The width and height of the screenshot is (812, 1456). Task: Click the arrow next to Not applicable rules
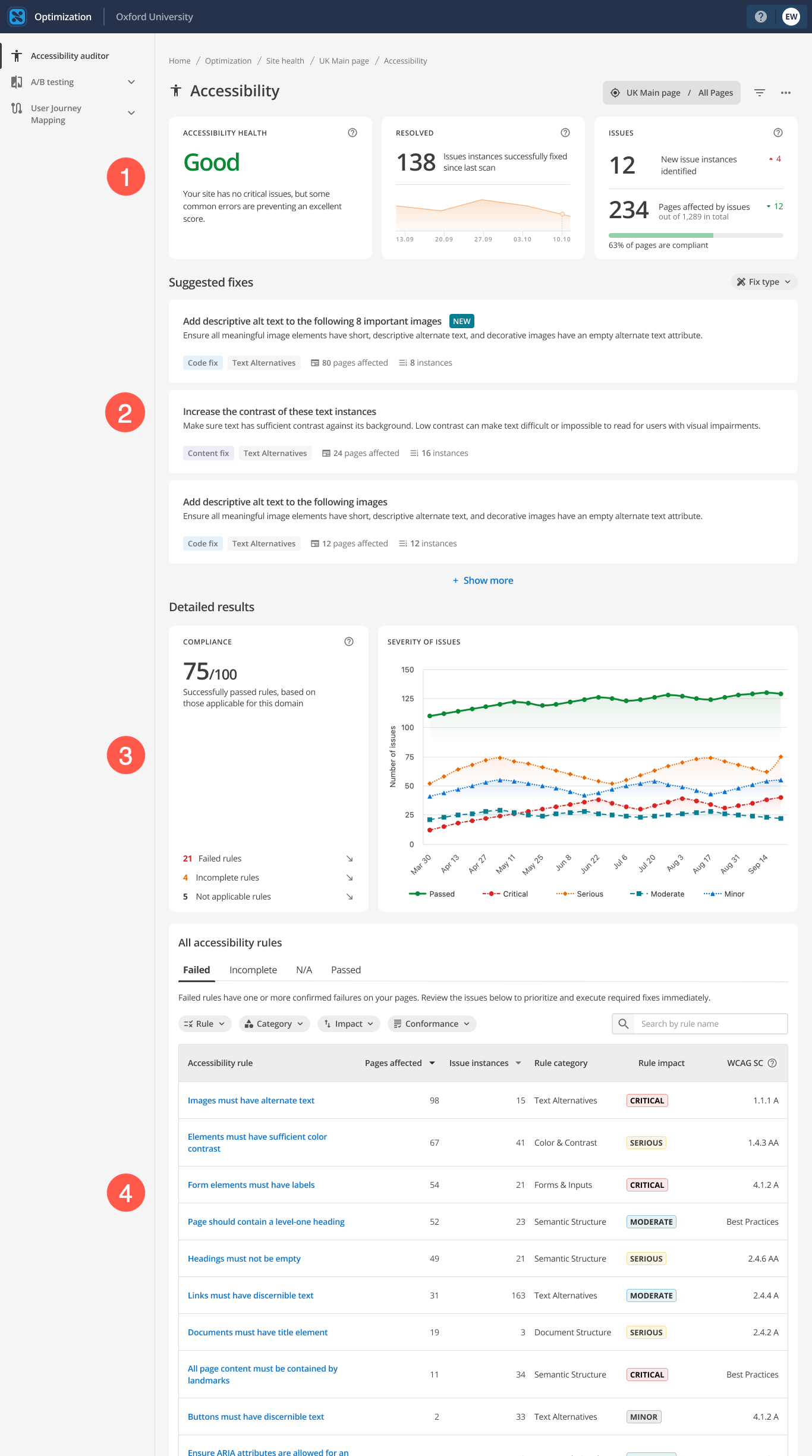click(x=350, y=897)
